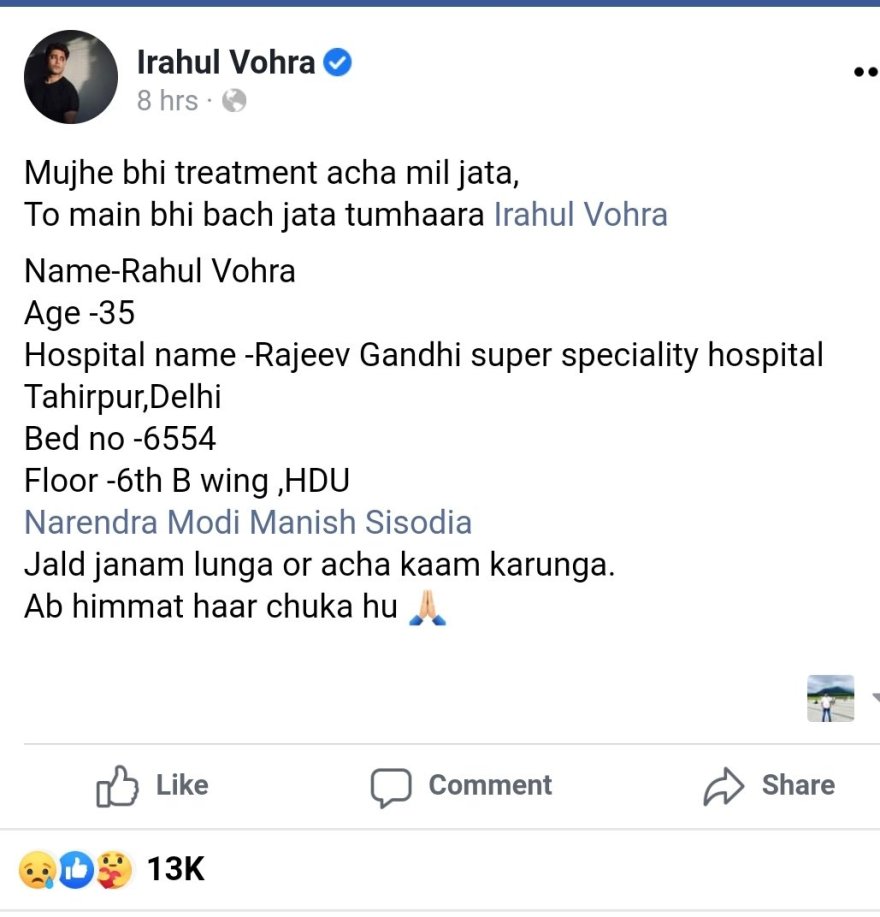Expand the arrow at the right edge
This screenshot has width=880, height=917.
[875, 700]
